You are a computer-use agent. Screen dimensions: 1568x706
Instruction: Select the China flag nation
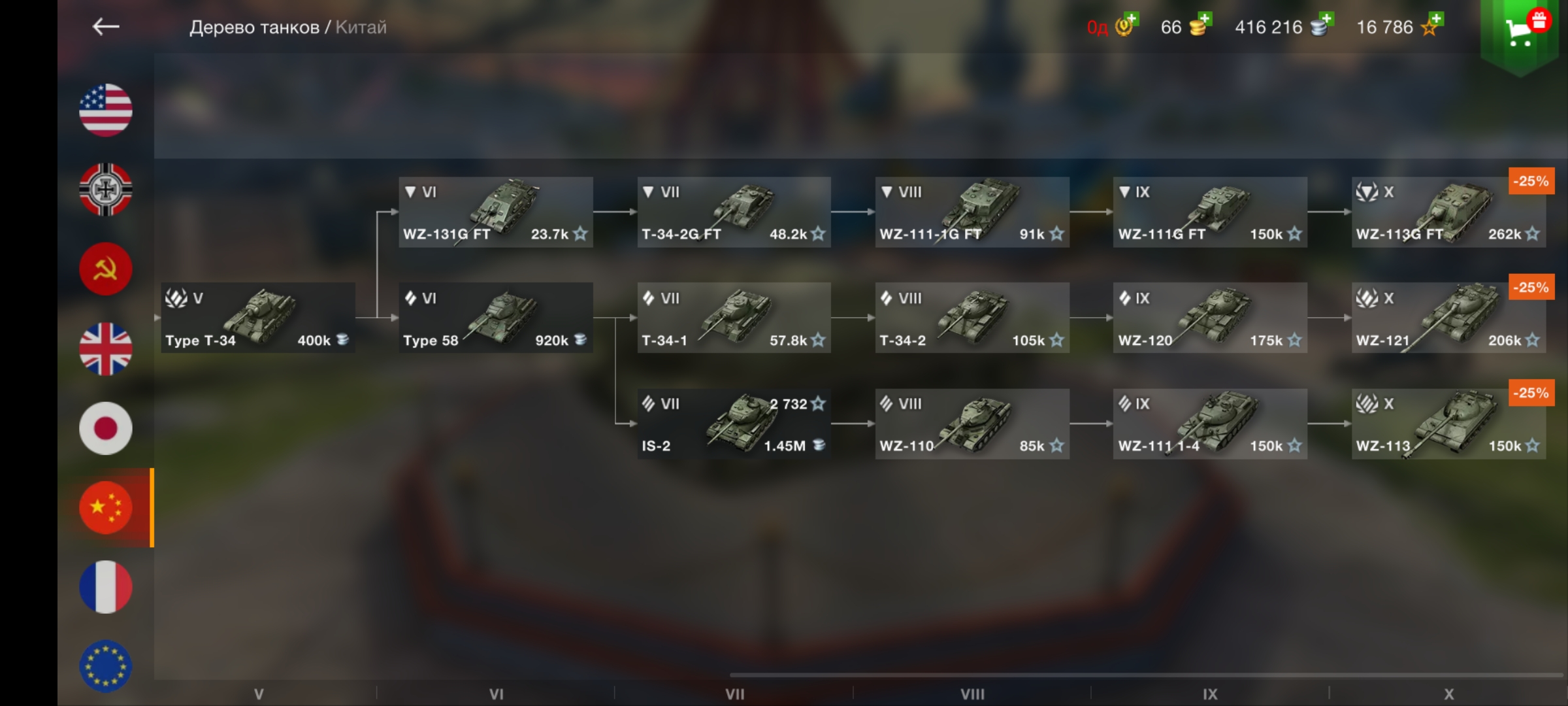pos(106,507)
